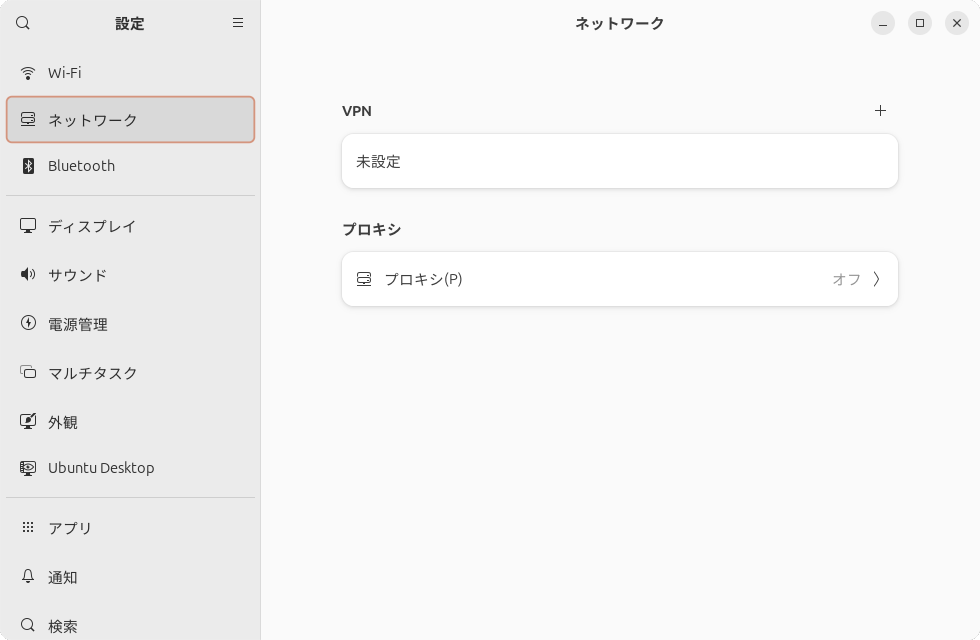Select the Wi-Fi icon in the sidebar
The image size is (980, 640).
(27, 72)
